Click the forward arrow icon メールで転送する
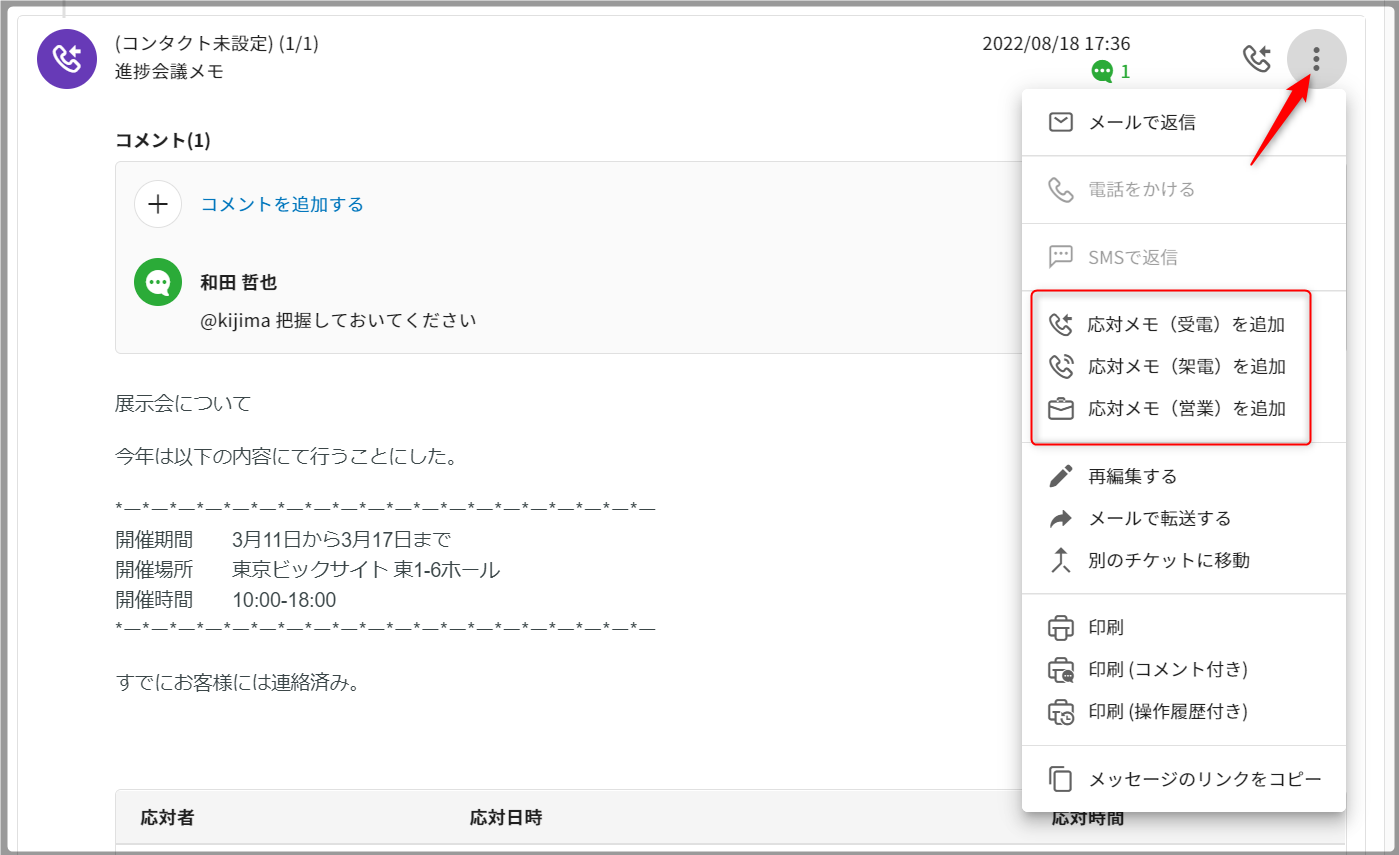The image size is (1399, 855). pos(1060,518)
